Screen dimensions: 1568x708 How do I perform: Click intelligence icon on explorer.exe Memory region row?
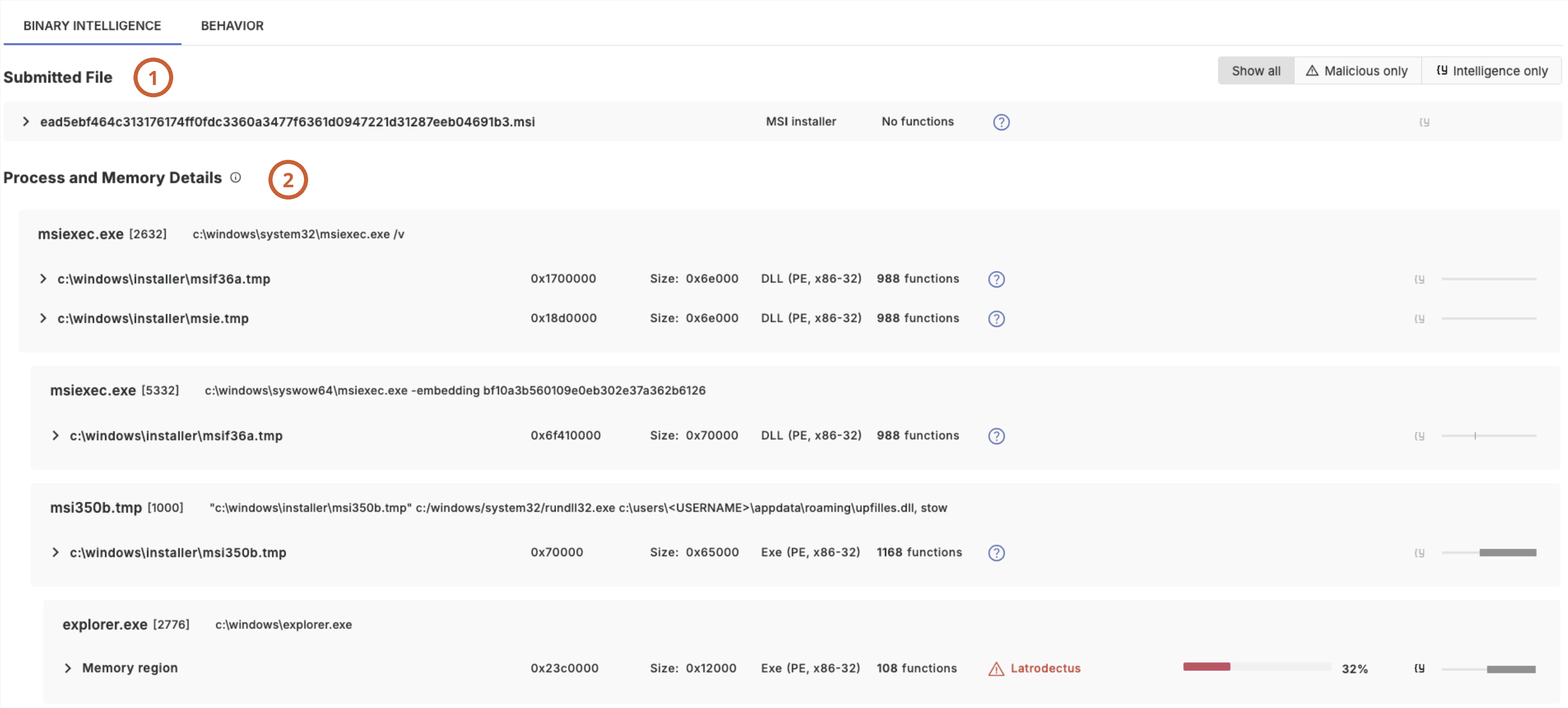coord(1419,668)
